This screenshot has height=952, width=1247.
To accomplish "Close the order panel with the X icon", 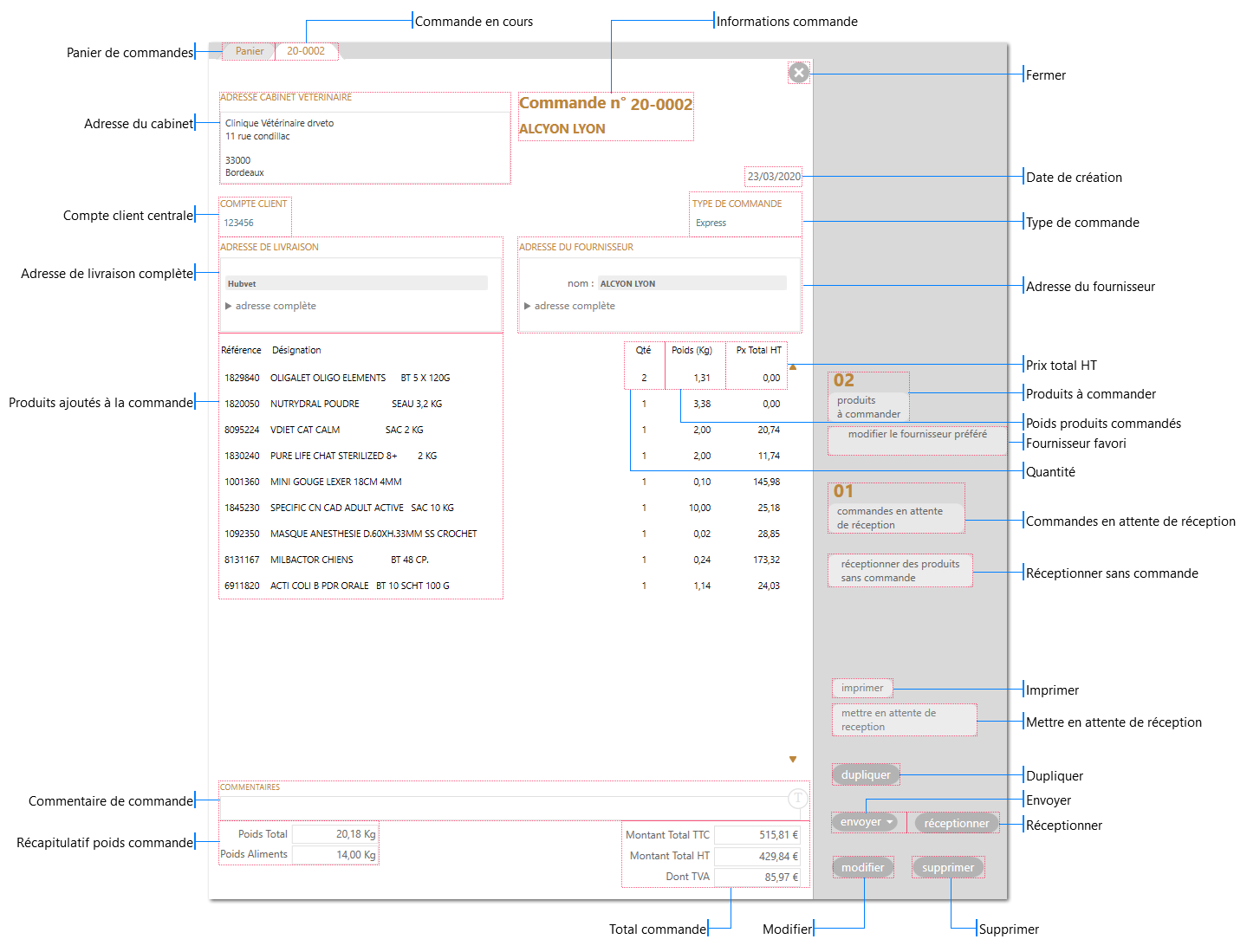I will (x=799, y=73).
